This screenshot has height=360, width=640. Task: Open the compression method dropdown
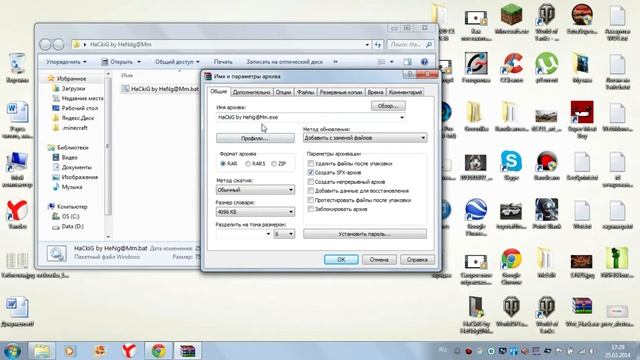click(x=255, y=190)
